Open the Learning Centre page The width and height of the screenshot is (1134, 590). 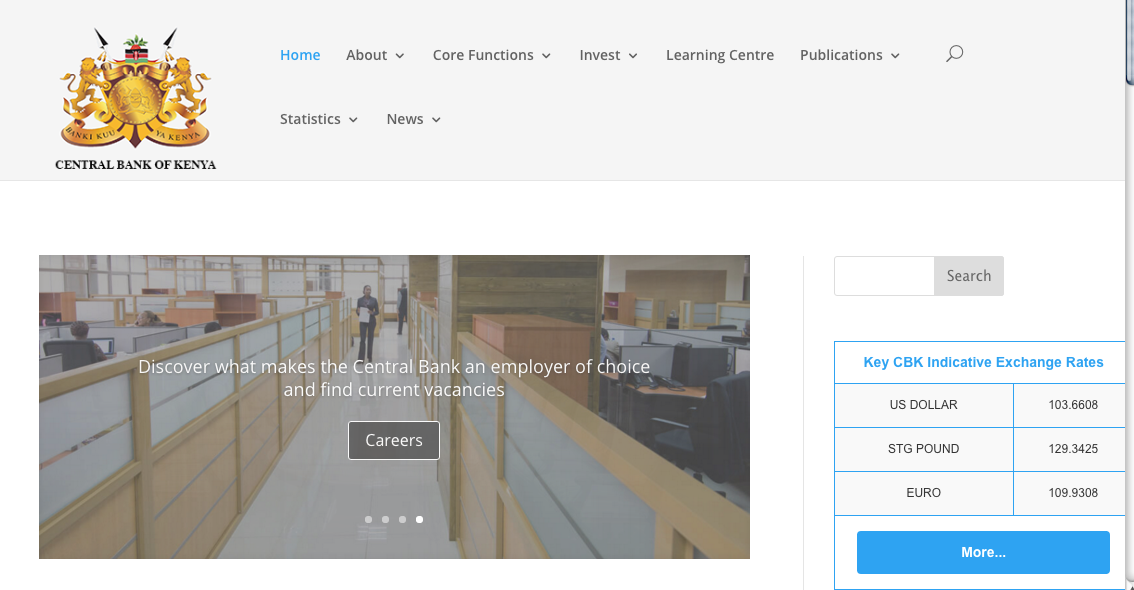(720, 55)
